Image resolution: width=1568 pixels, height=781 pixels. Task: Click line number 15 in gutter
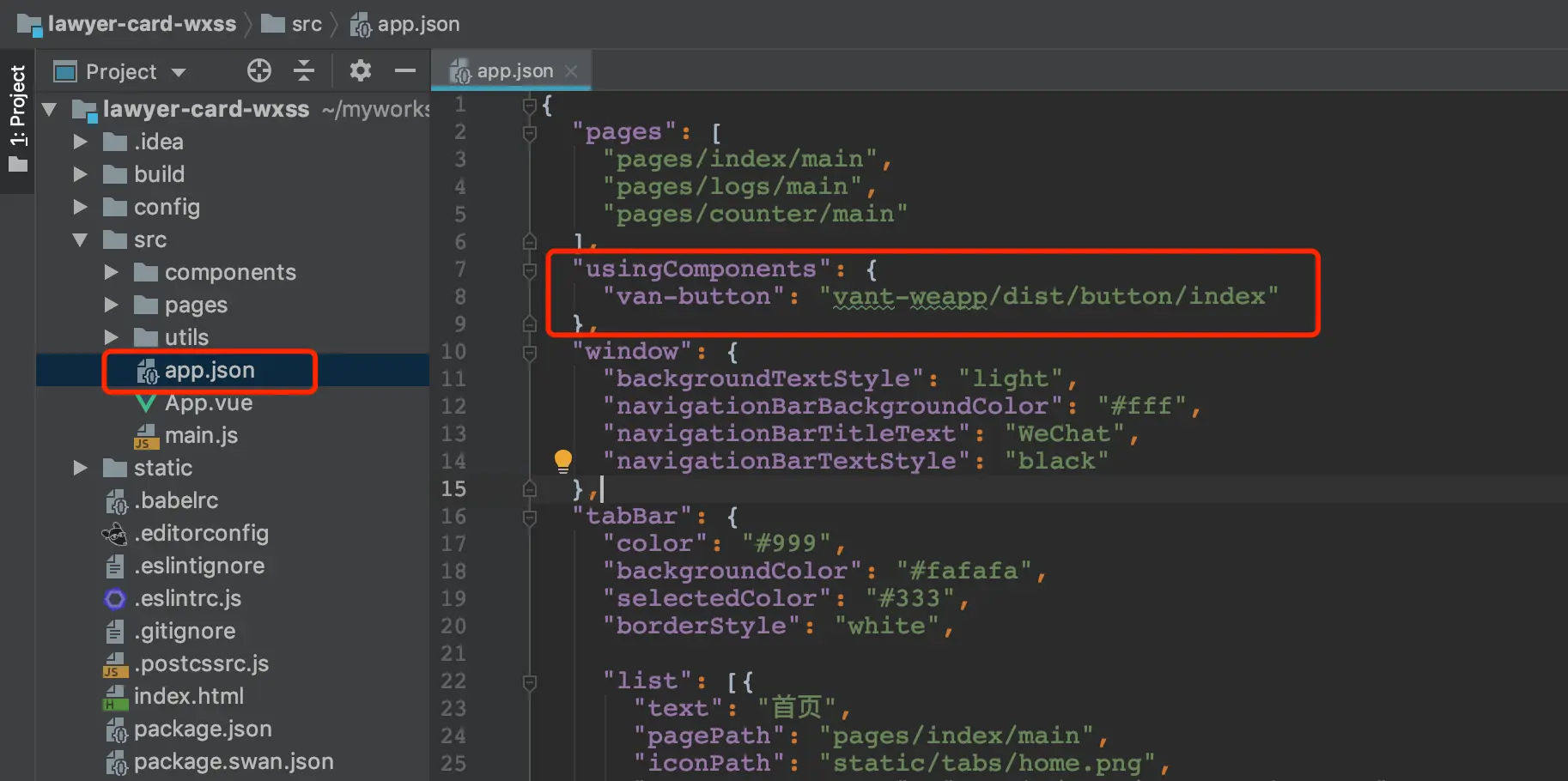453,489
